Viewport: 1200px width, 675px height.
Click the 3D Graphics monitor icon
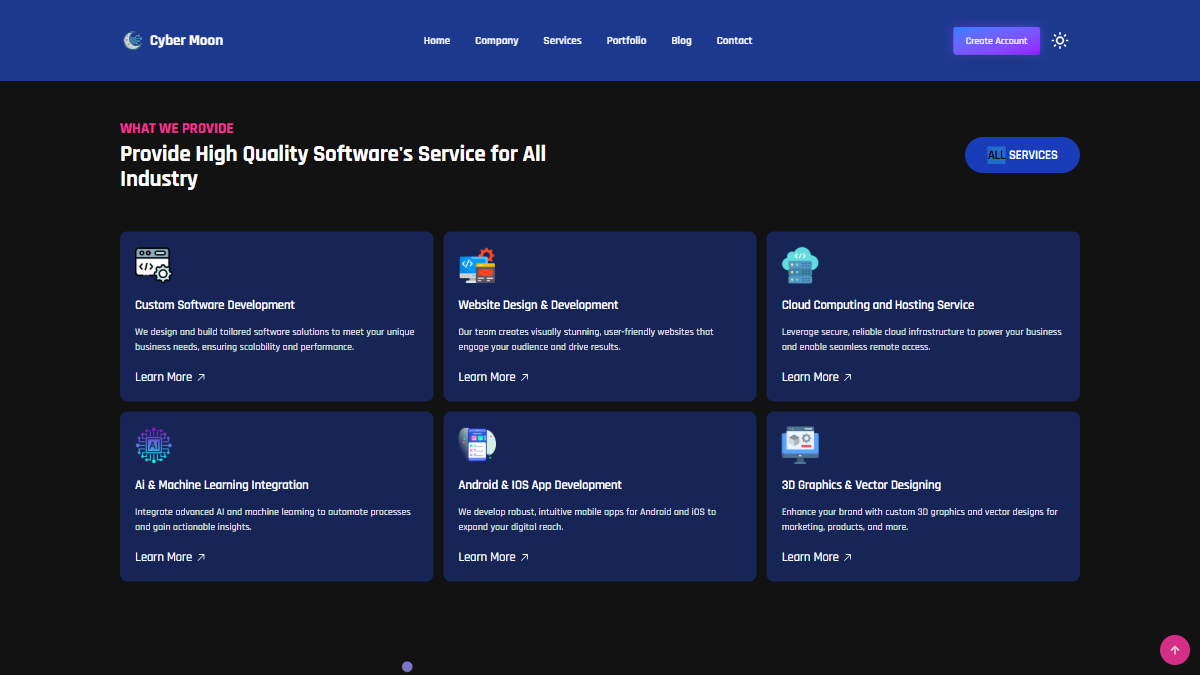coord(800,445)
